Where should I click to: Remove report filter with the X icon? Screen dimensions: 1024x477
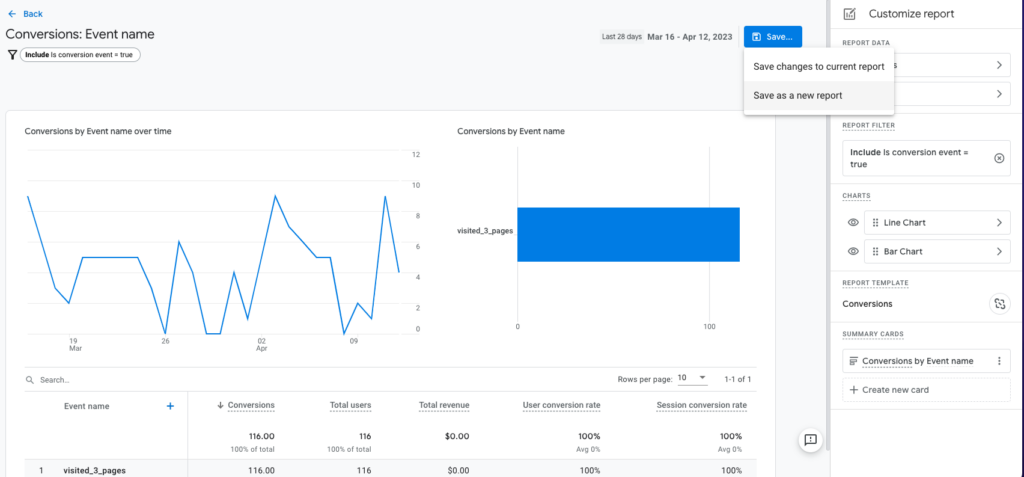(x=999, y=158)
